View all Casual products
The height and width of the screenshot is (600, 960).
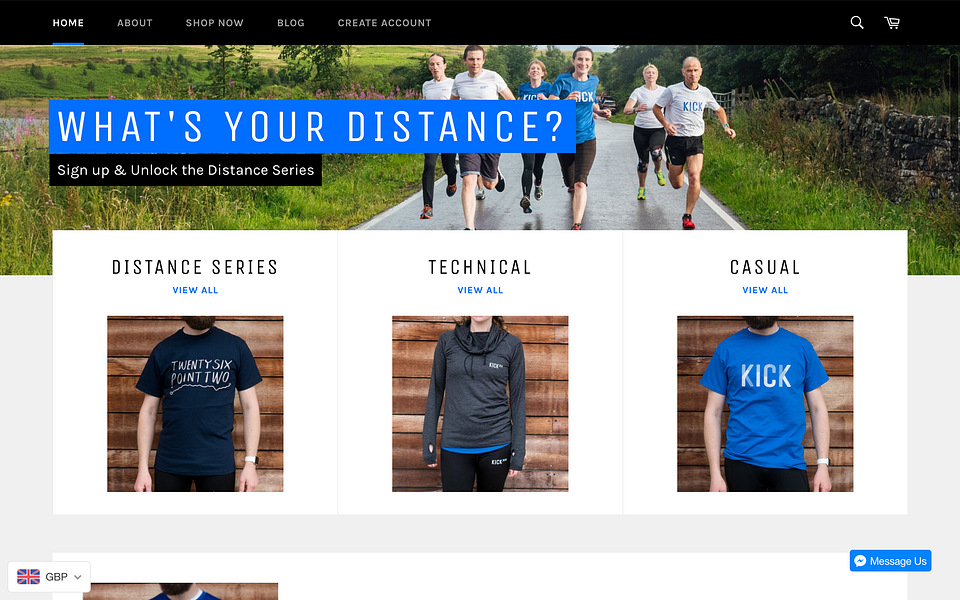click(x=765, y=290)
